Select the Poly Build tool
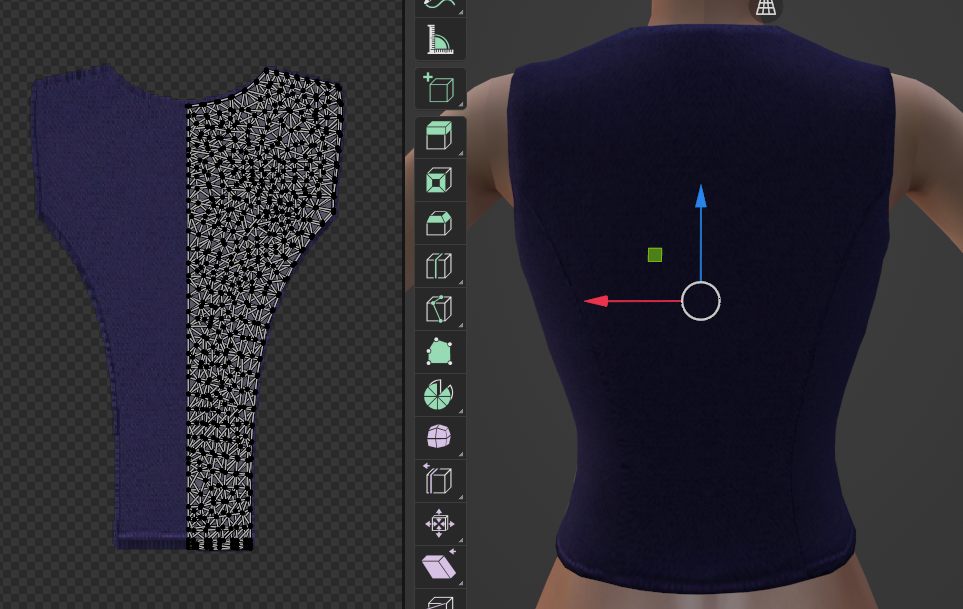Viewport: 963px width, 609px height. [x=440, y=352]
